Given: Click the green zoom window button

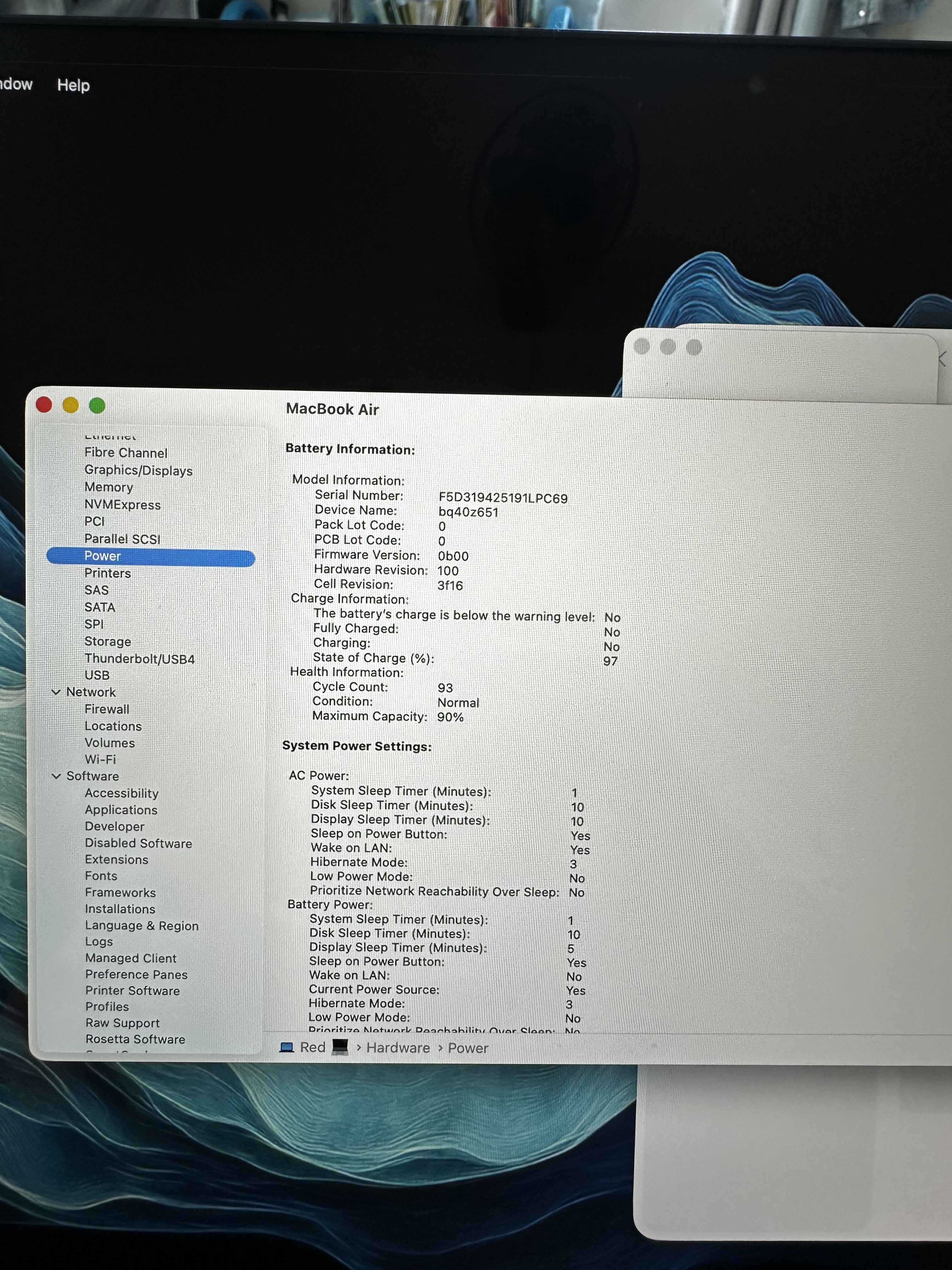Looking at the screenshot, I should click(98, 406).
